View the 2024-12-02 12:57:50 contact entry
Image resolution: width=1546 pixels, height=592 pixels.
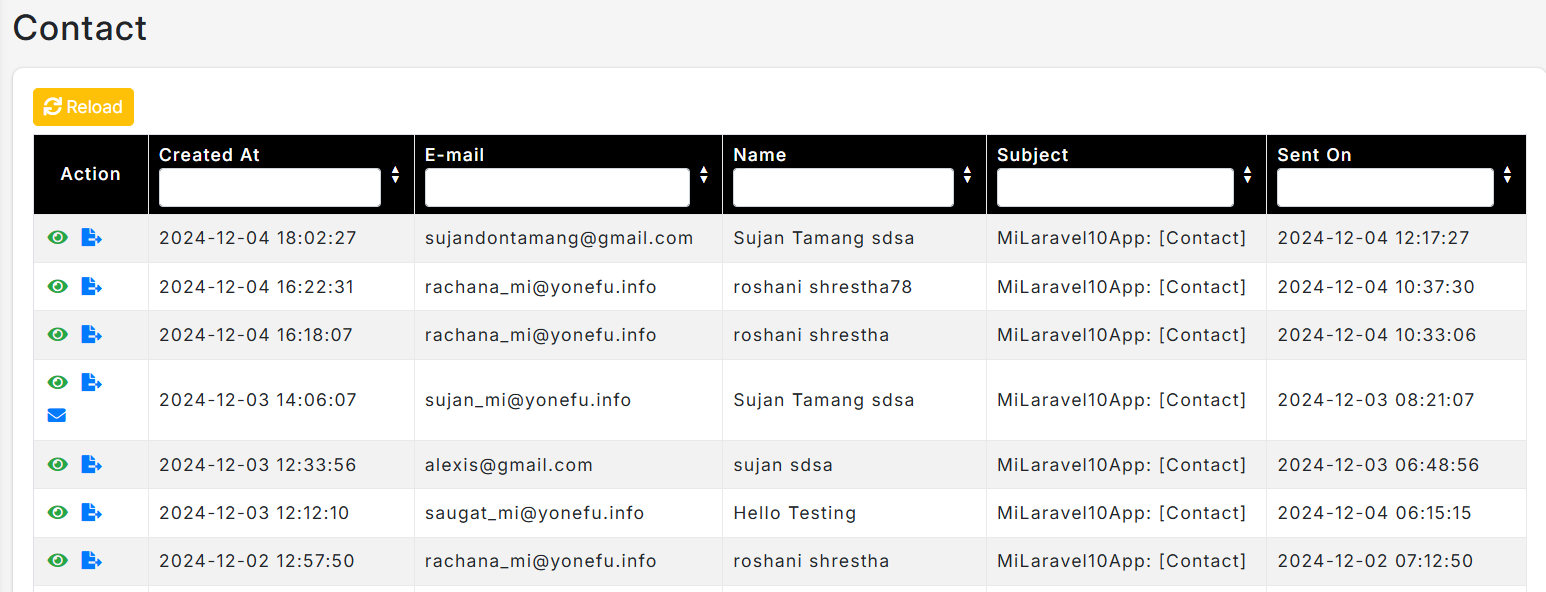58,560
